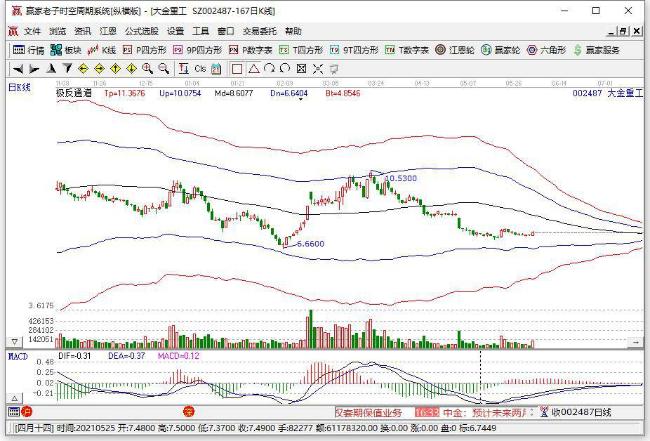
Task: Open 赢家服务 with the dollar icon
Action: 597,50
